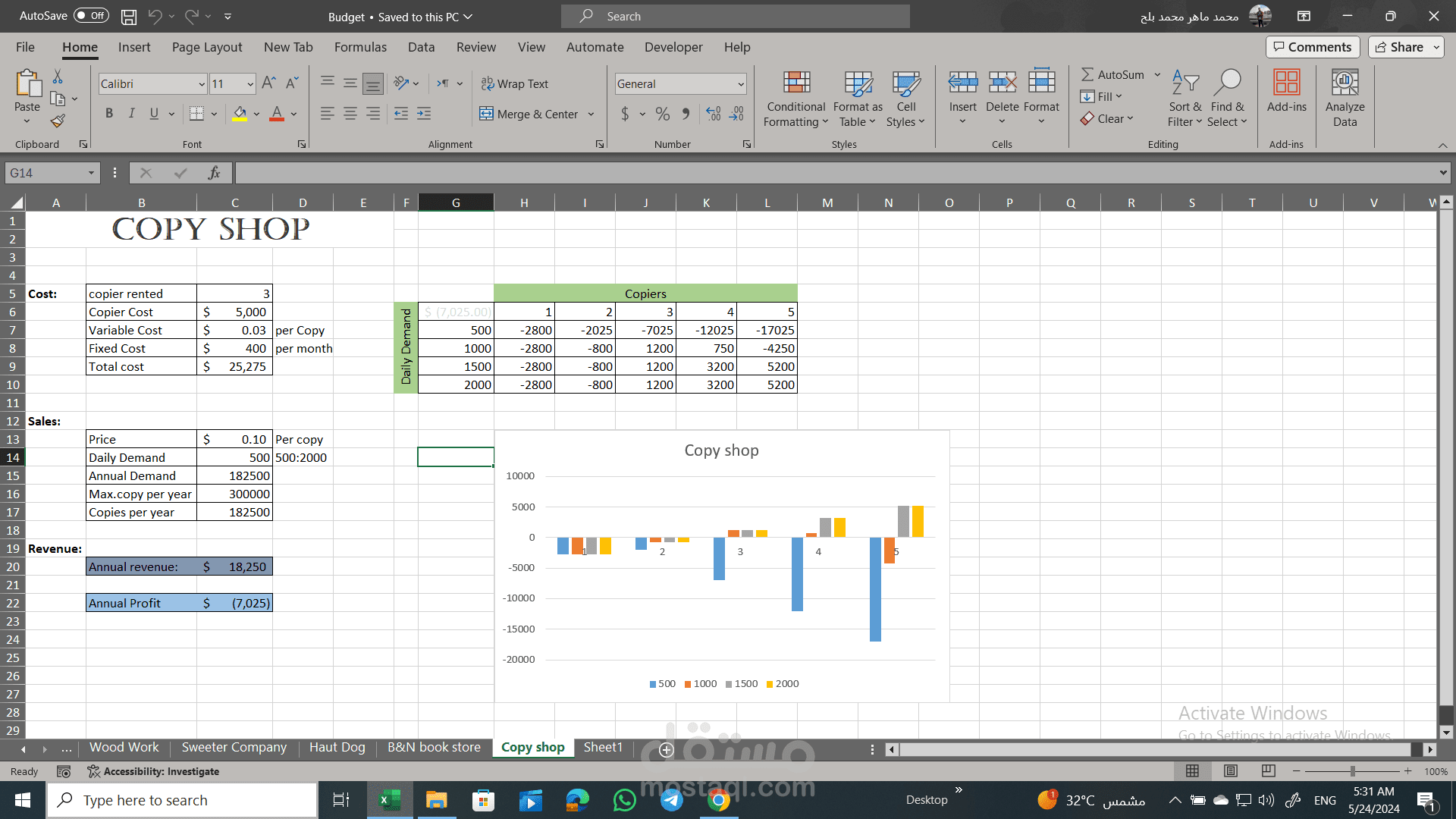Open the Formulas ribbon tab
The width and height of the screenshot is (1456, 819).
360,47
